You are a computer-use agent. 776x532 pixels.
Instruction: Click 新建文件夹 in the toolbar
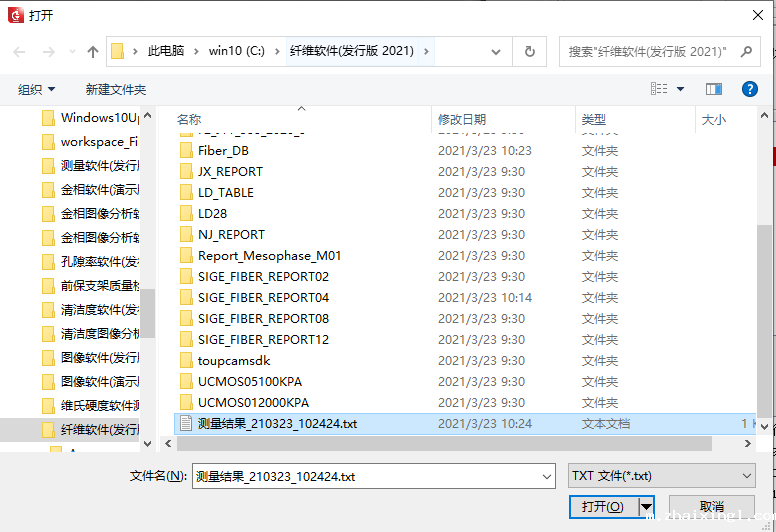[x=116, y=89]
